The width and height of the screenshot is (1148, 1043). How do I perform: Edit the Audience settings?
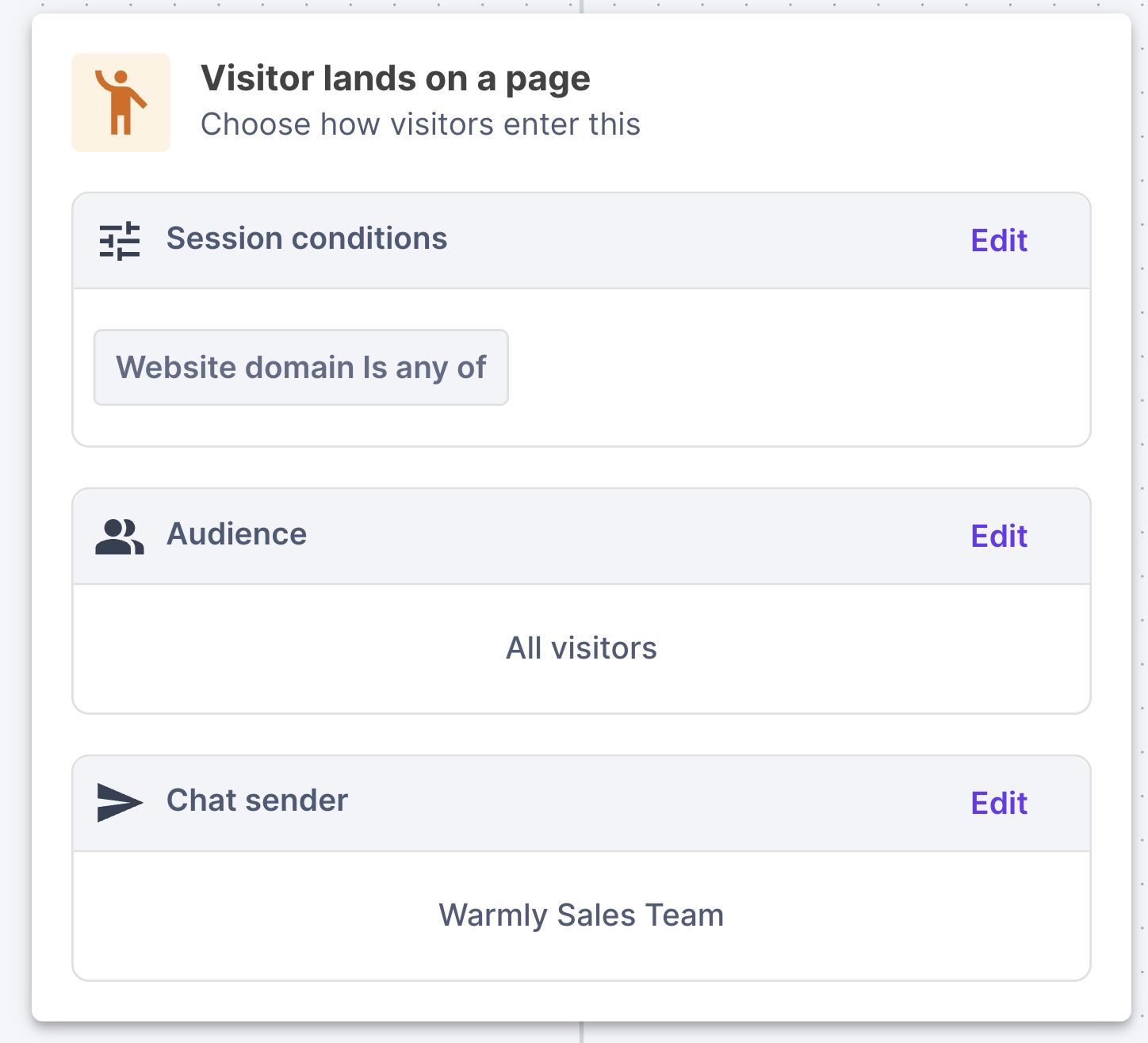click(x=999, y=537)
